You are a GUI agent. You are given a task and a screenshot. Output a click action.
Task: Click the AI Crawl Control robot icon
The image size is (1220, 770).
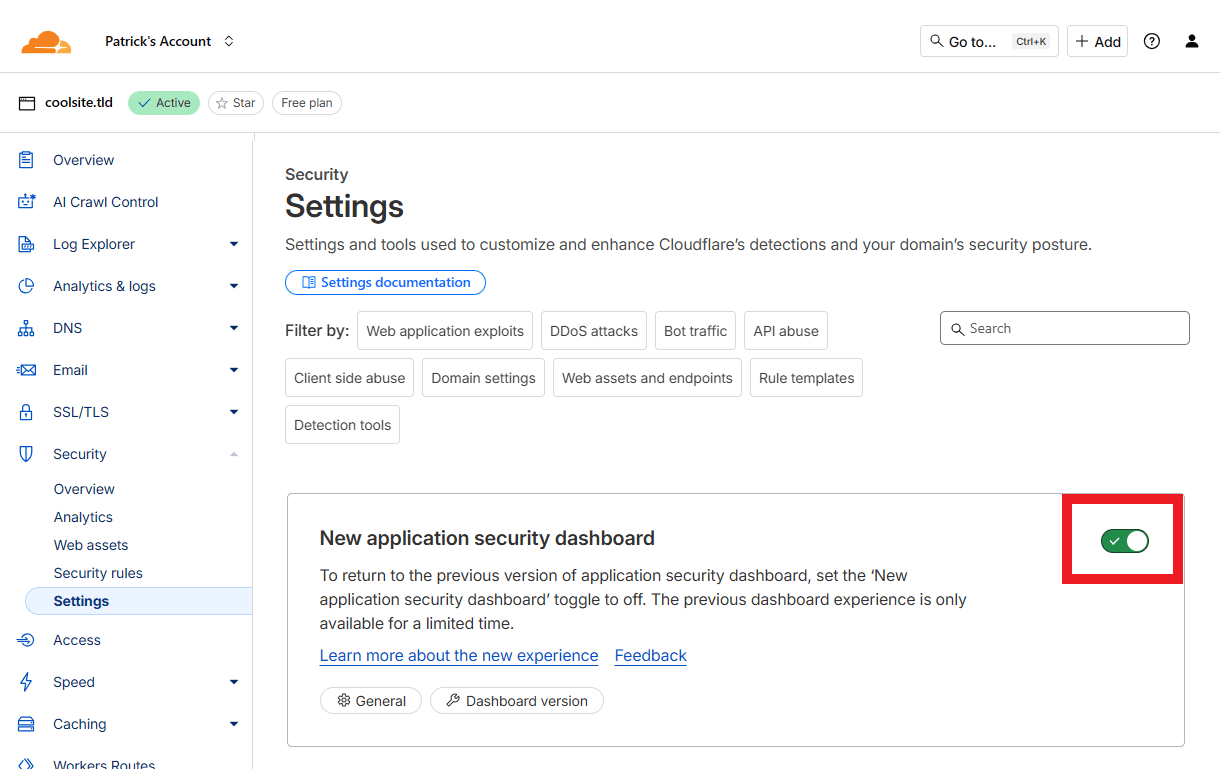tap(27, 202)
